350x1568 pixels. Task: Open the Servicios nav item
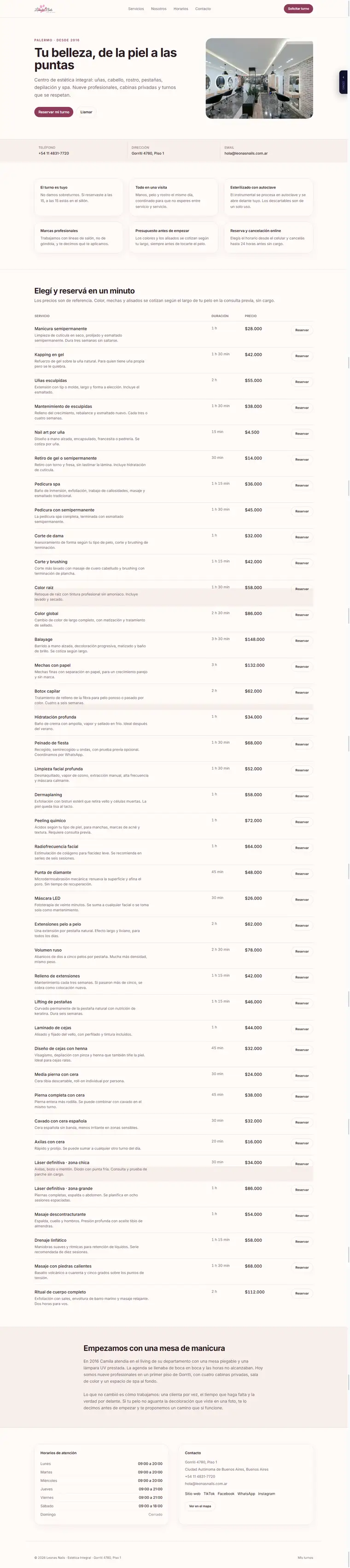tap(136, 9)
